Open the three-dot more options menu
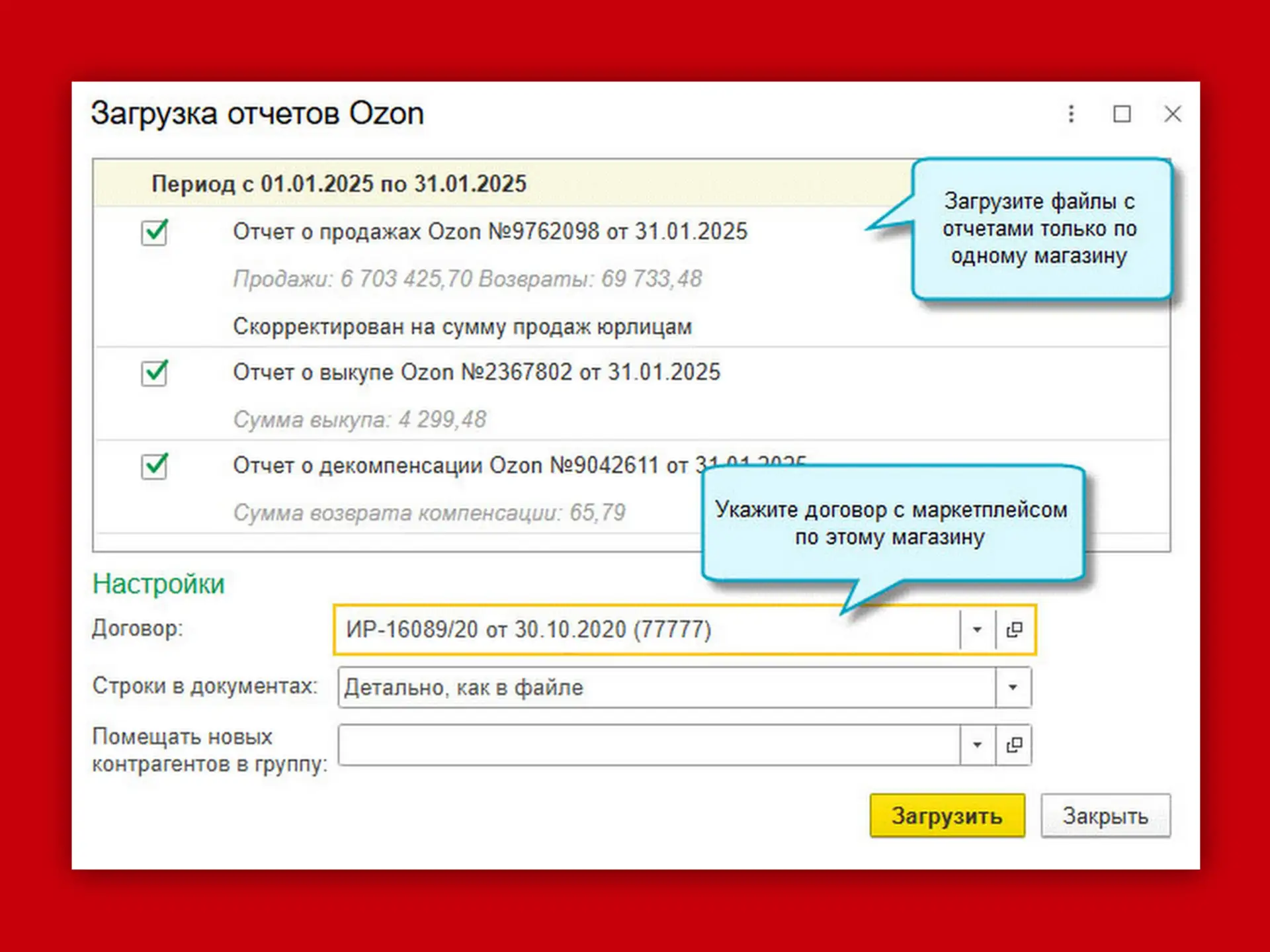This screenshot has height=952, width=1270. 1071,114
